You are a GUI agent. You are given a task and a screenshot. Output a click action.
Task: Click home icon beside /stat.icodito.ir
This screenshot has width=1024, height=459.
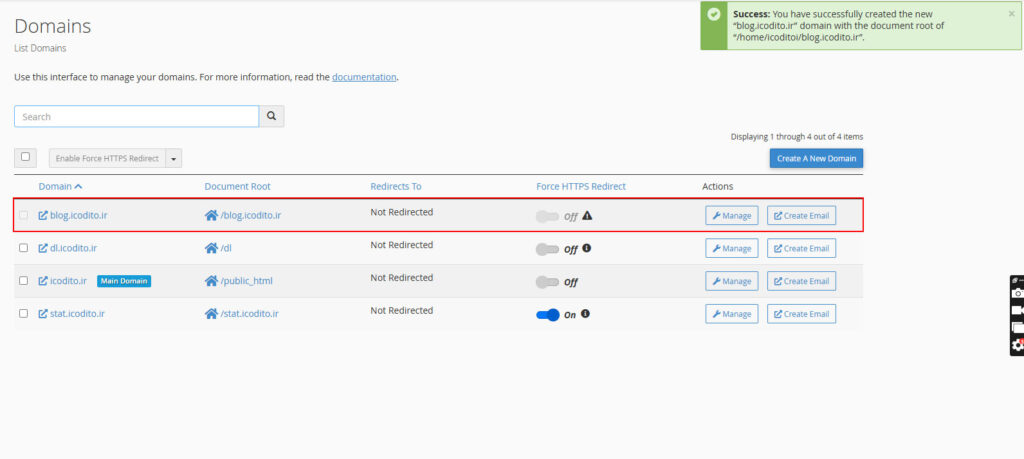(x=211, y=313)
